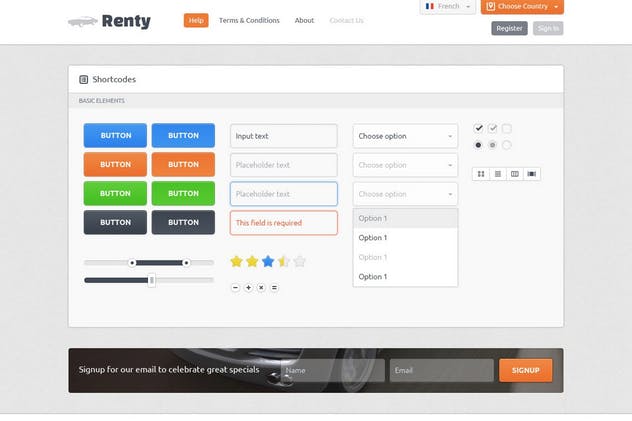632x421 pixels.
Task: Open the Help menu item
Action: (x=196, y=21)
